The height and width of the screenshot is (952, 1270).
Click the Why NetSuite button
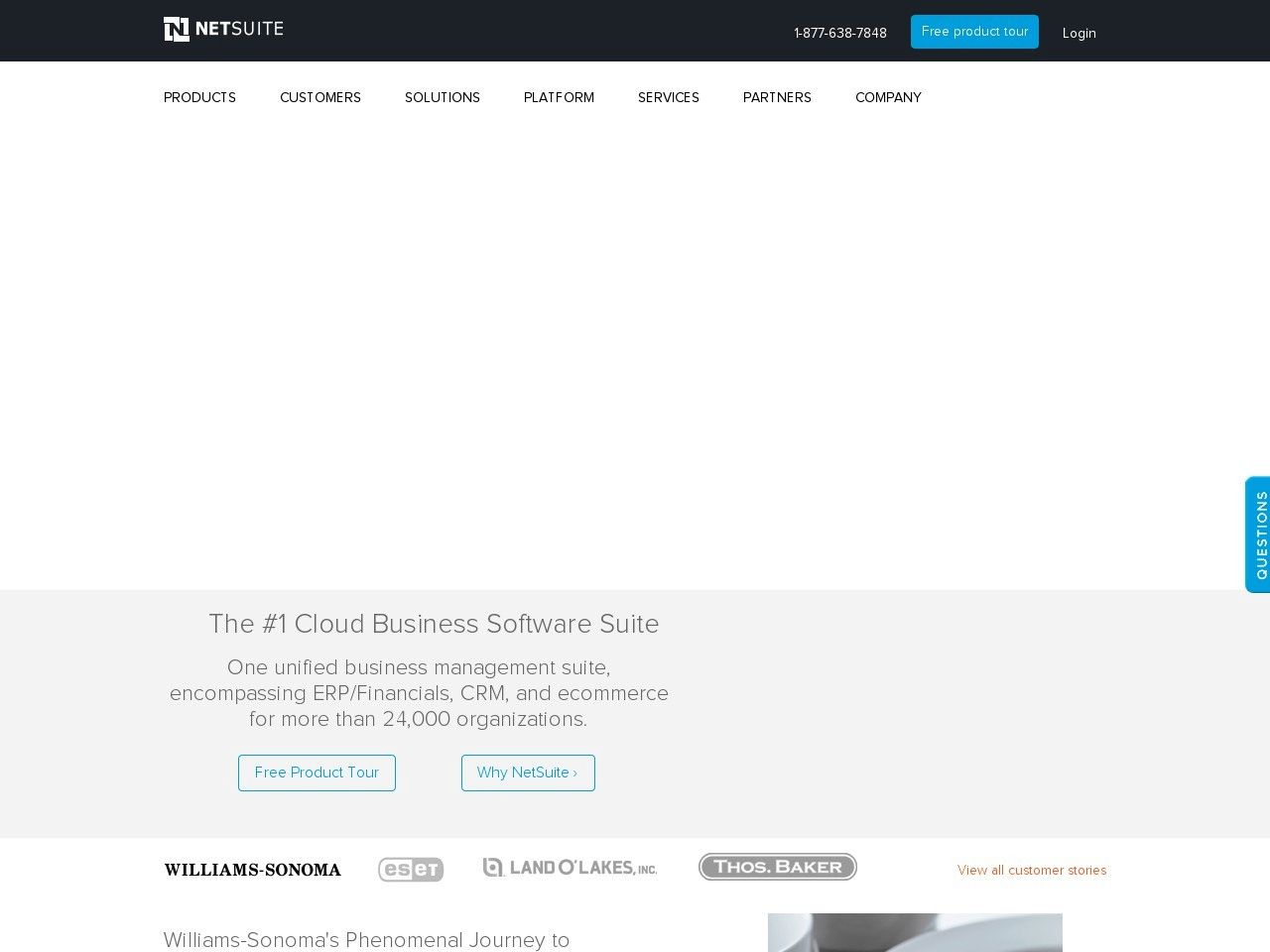coord(528,773)
